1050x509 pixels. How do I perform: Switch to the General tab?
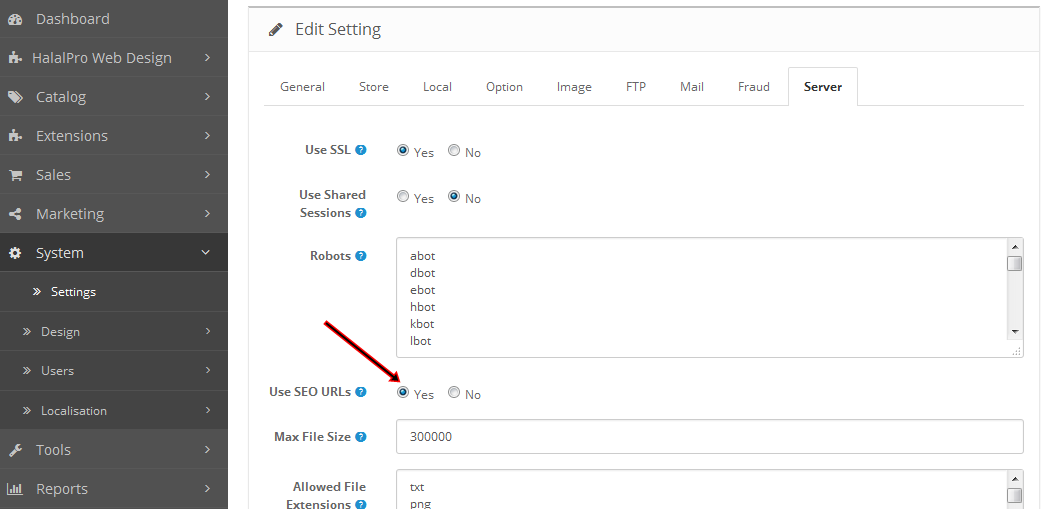click(x=303, y=86)
